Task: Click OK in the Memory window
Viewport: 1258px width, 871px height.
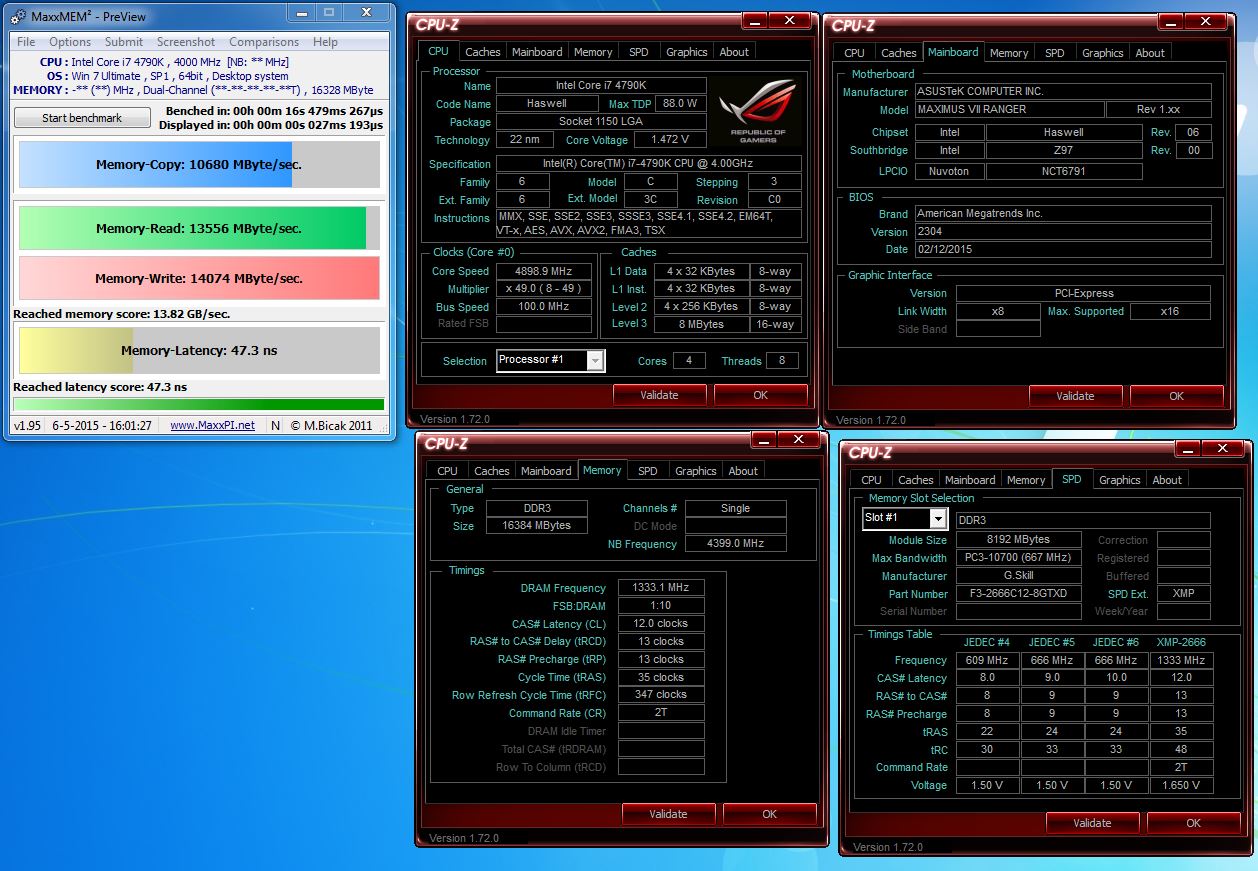Action: point(770,814)
